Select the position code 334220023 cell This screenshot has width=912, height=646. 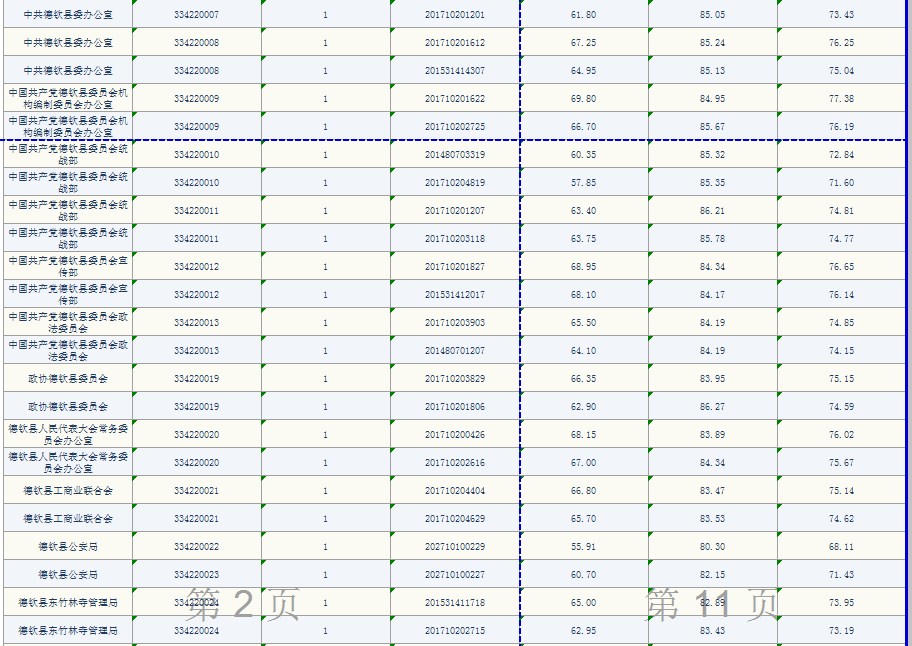(x=196, y=575)
